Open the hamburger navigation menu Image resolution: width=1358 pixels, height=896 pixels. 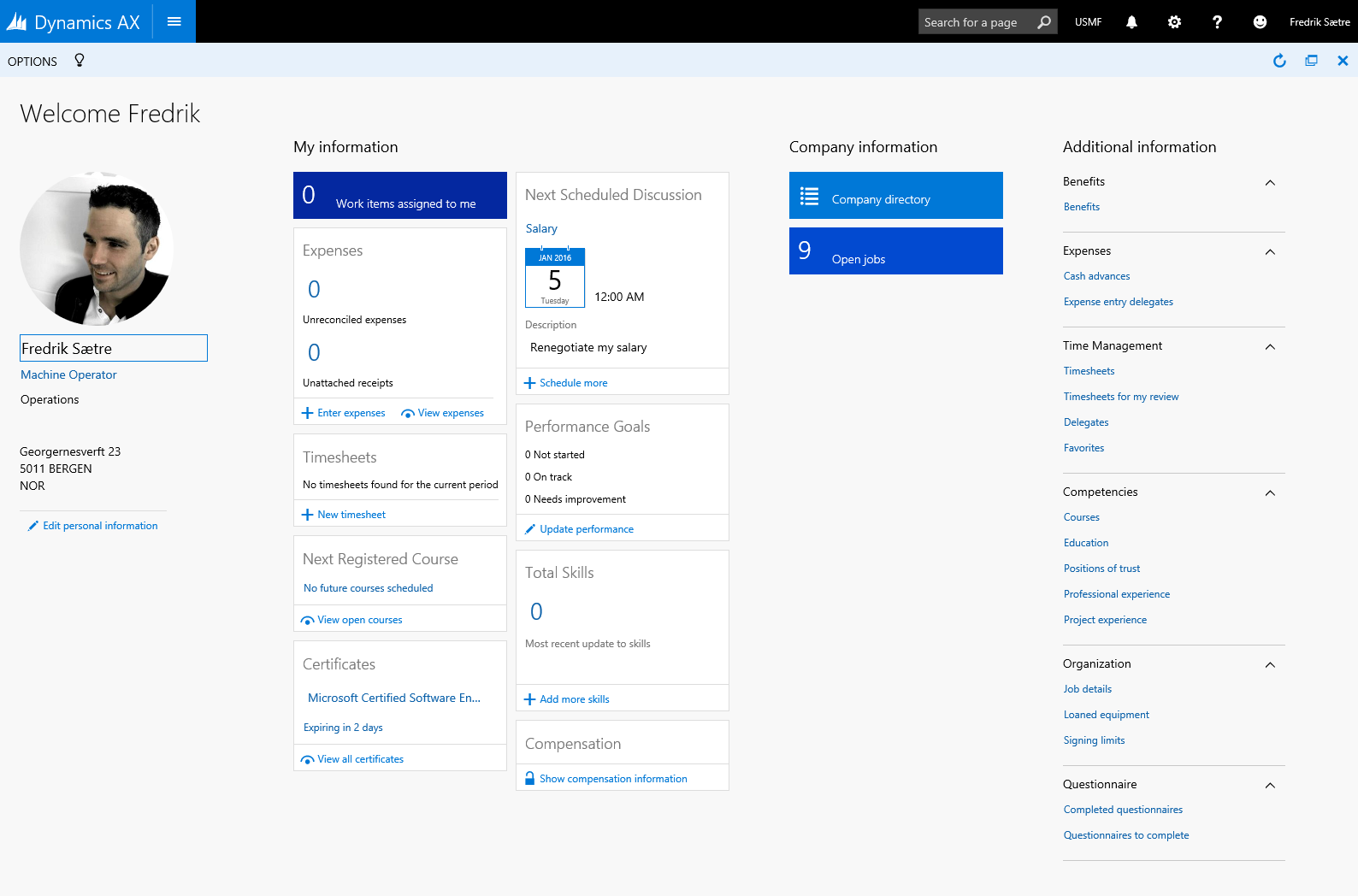coord(174,21)
